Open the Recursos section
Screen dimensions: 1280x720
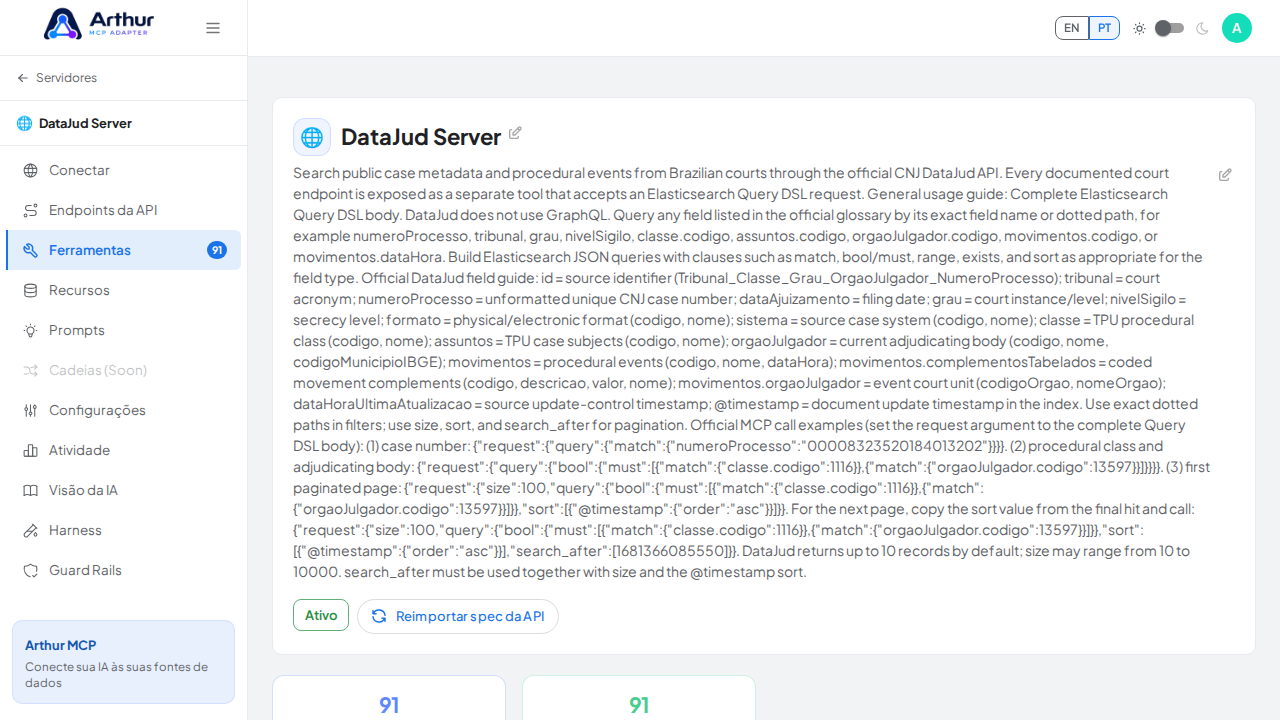123,290
